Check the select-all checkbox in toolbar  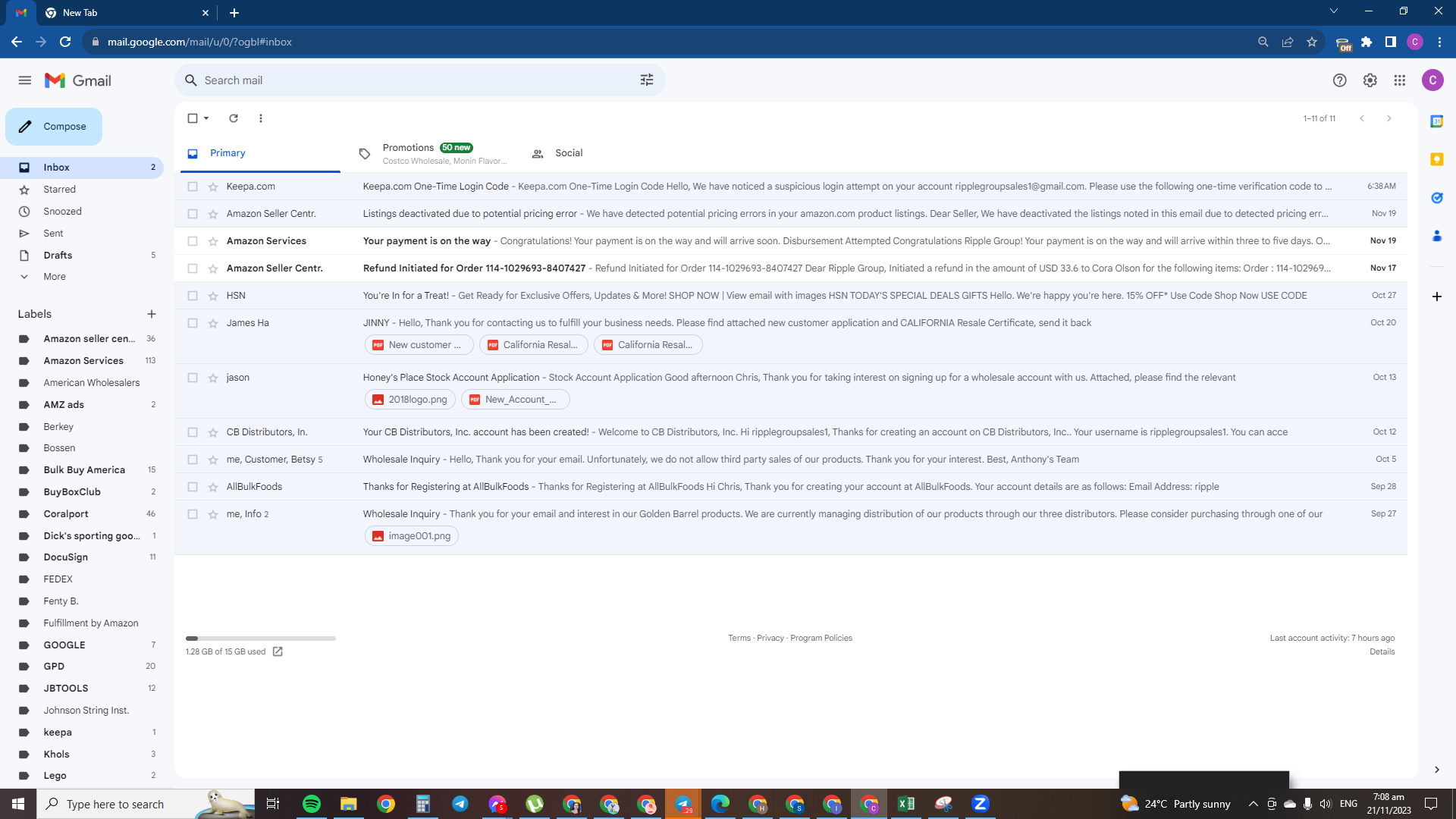[x=193, y=118]
